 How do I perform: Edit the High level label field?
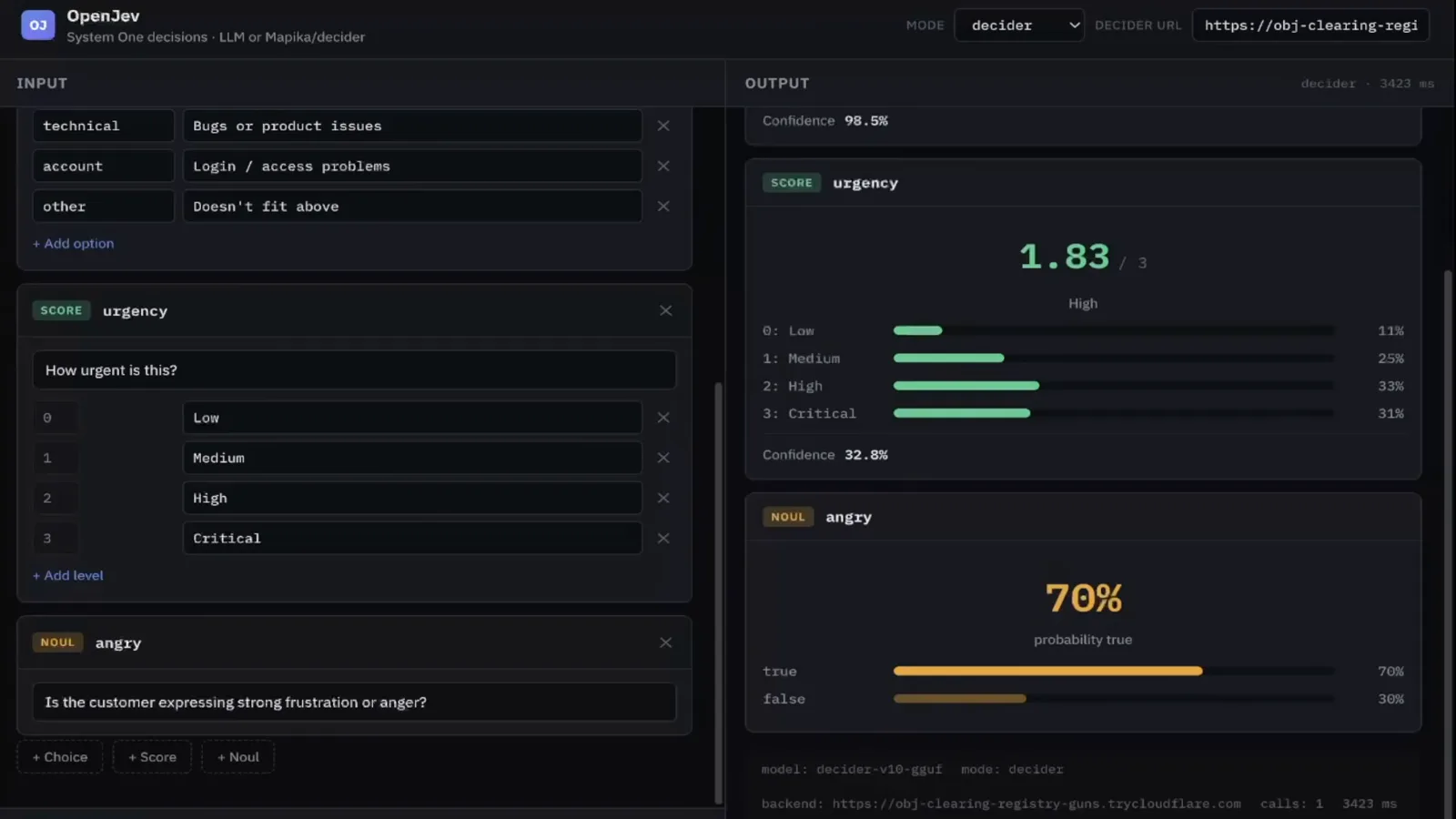tap(412, 499)
